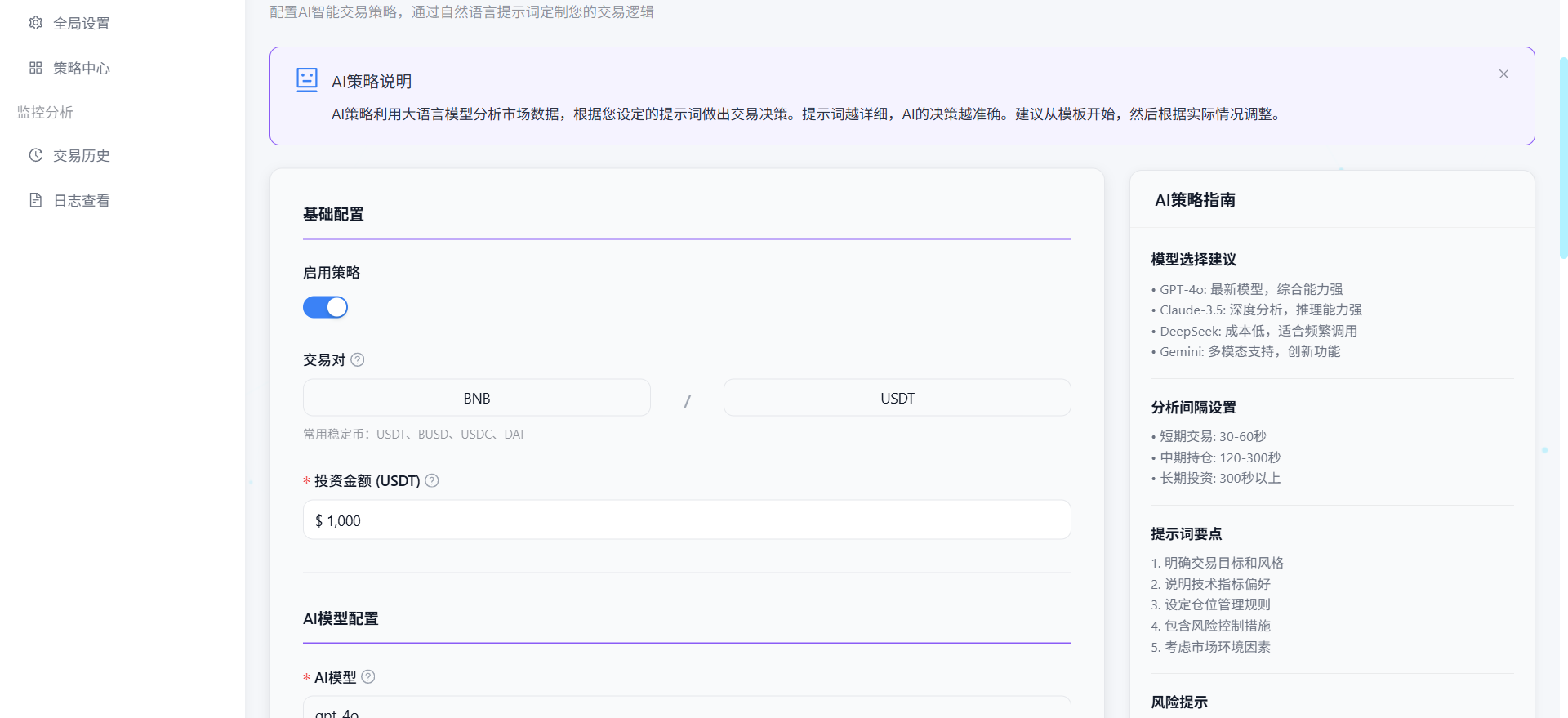Viewport: 1568px width, 718px height.
Task: Click the grid icon beside 策略中心
Action: click(x=36, y=68)
